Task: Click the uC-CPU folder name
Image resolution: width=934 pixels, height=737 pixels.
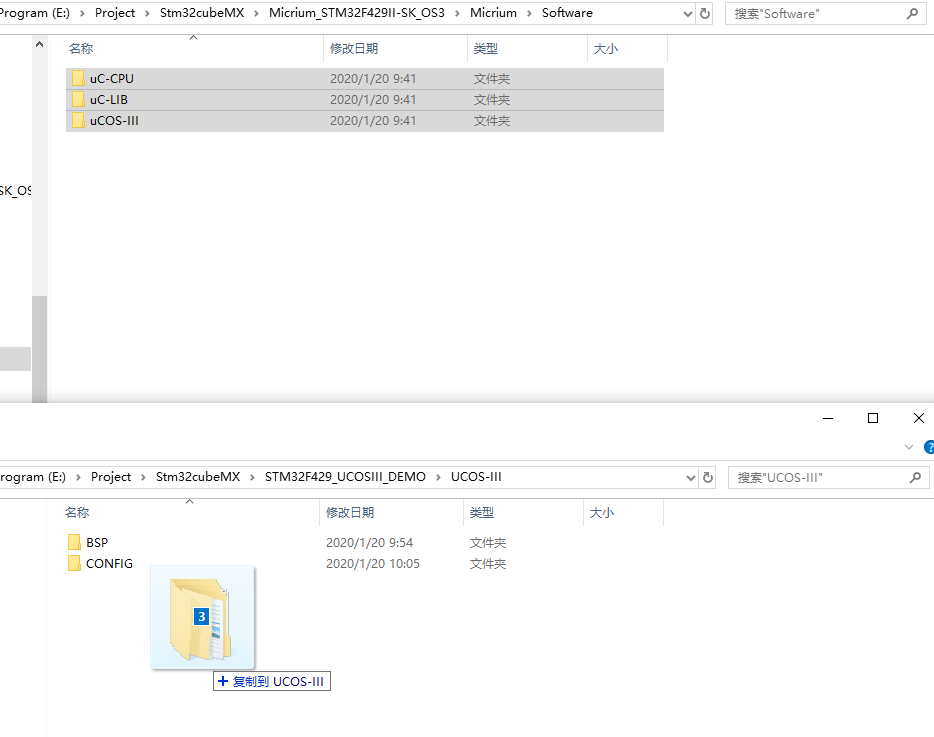Action: click(112, 79)
